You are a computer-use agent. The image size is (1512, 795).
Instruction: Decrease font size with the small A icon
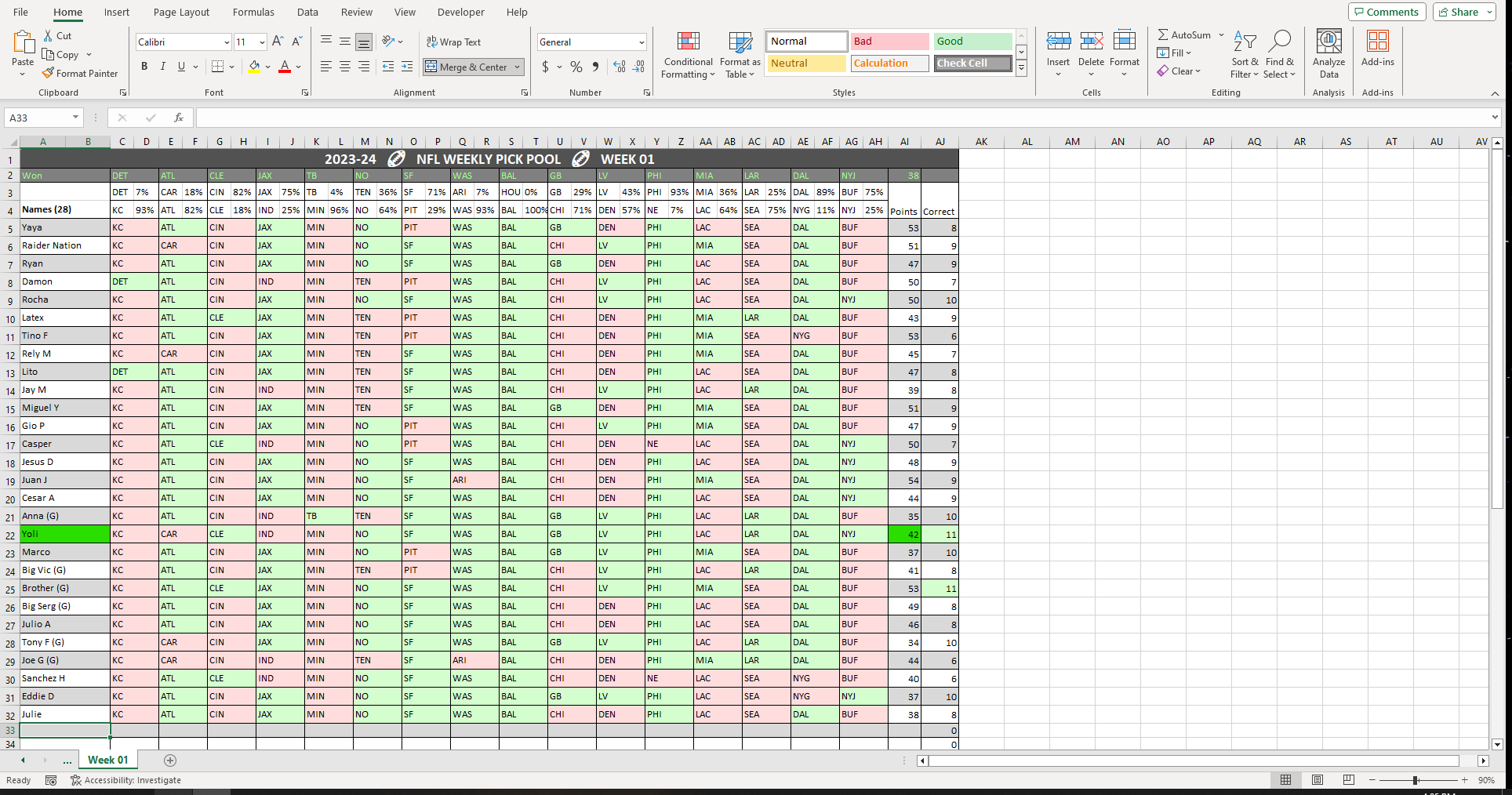click(x=296, y=42)
